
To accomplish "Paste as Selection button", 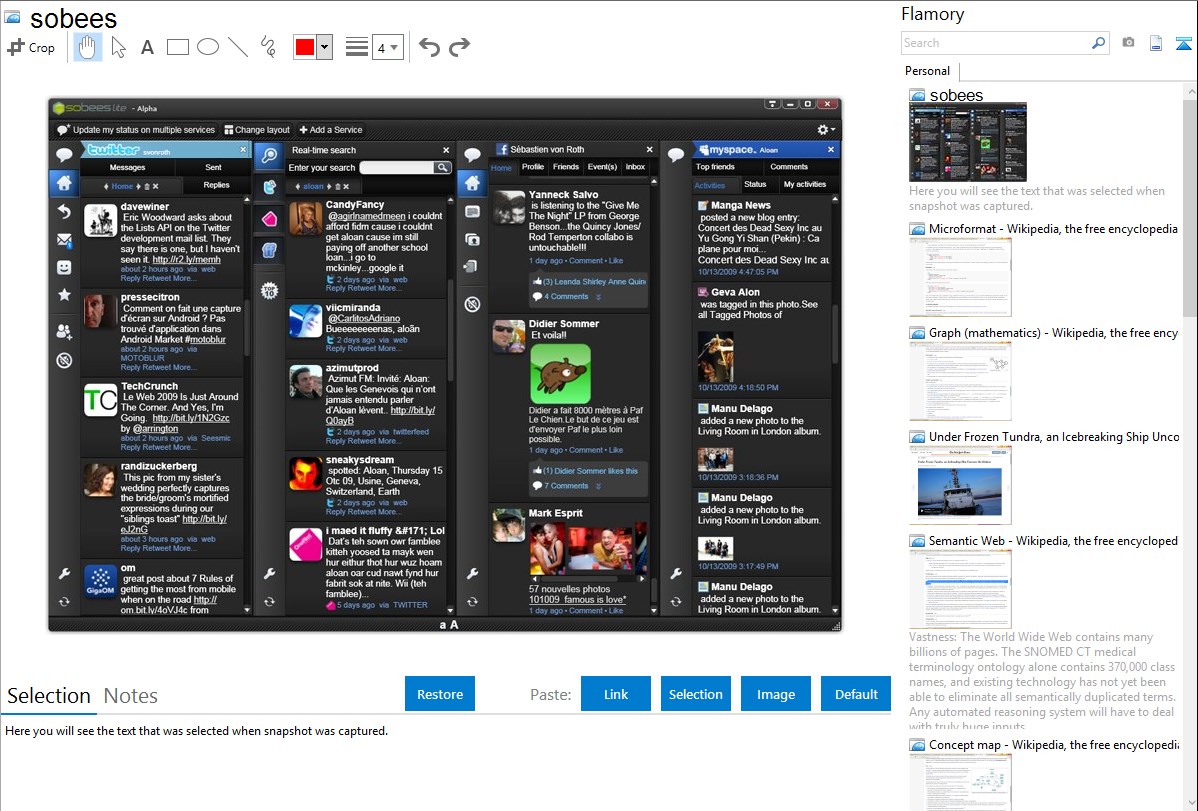I will (695, 694).
